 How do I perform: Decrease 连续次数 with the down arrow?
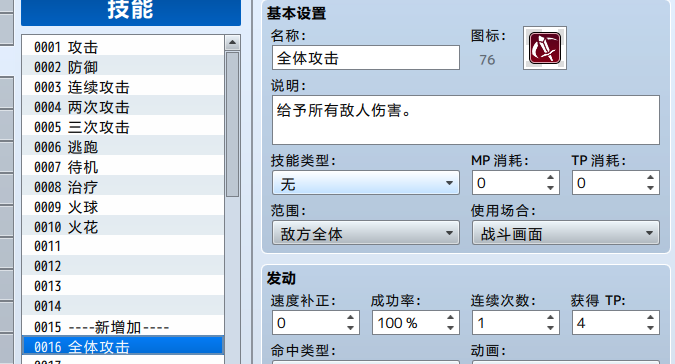coord(550,328)
